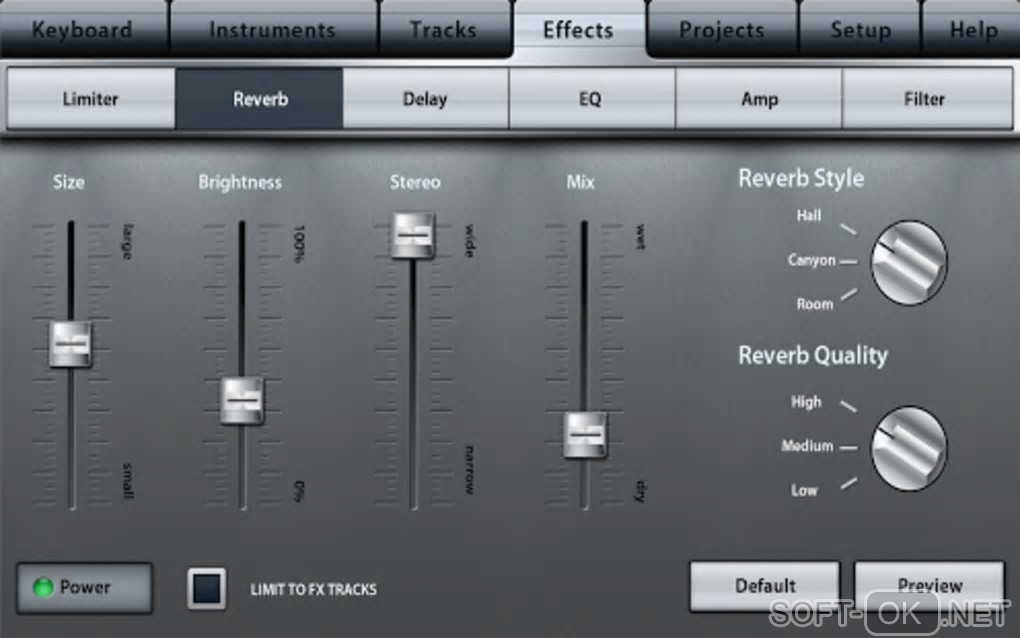Set reverb quality to High

point(806,402)
